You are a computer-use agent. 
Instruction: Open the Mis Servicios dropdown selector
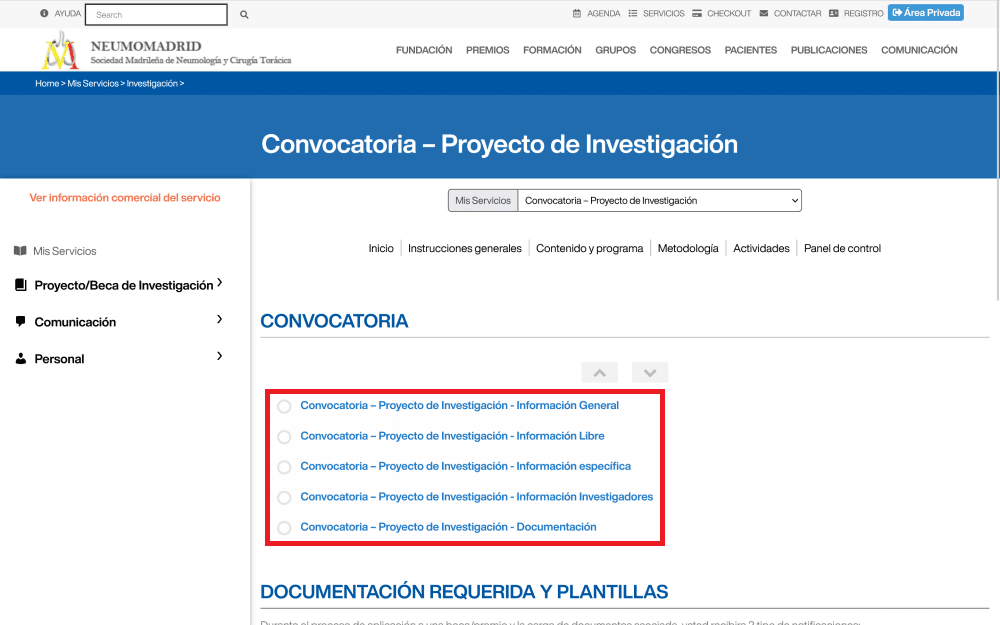pyautogui.click(x=660, y=201)
